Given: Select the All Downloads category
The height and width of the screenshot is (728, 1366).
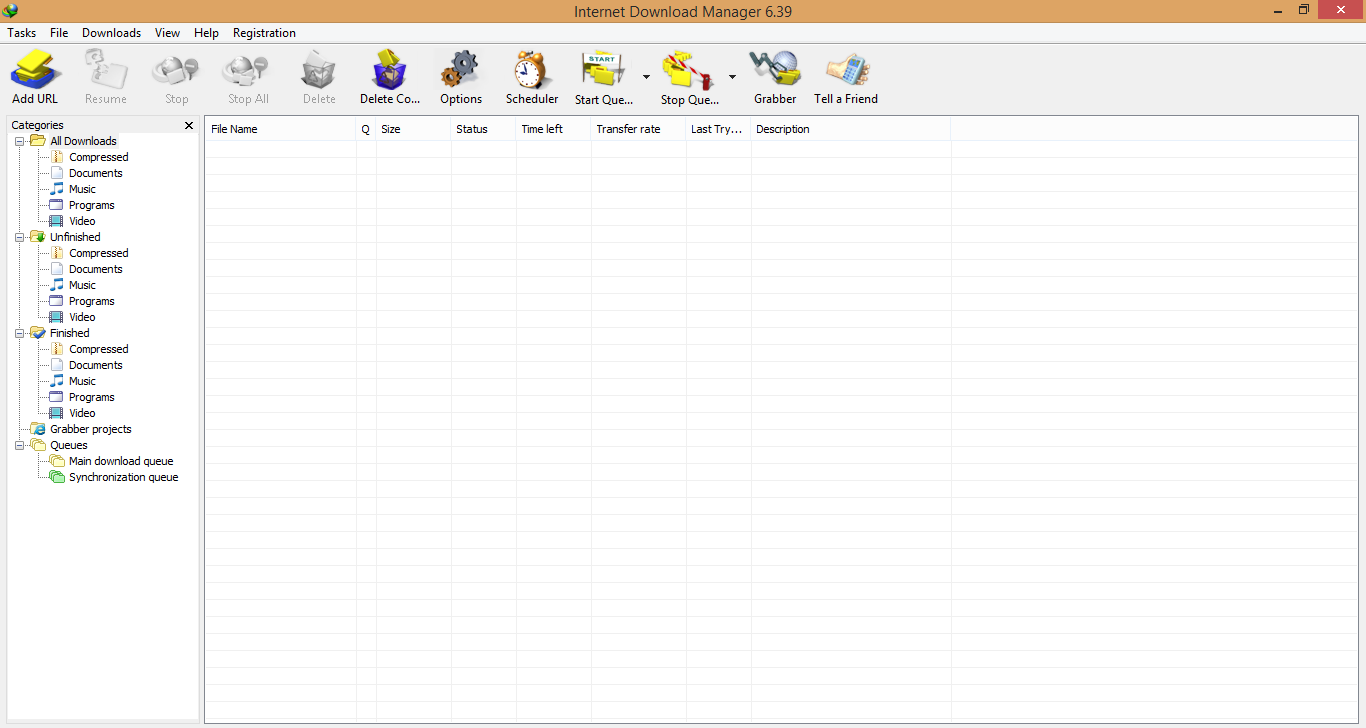Looking at the screenshot, I should (x=83, y=141).
